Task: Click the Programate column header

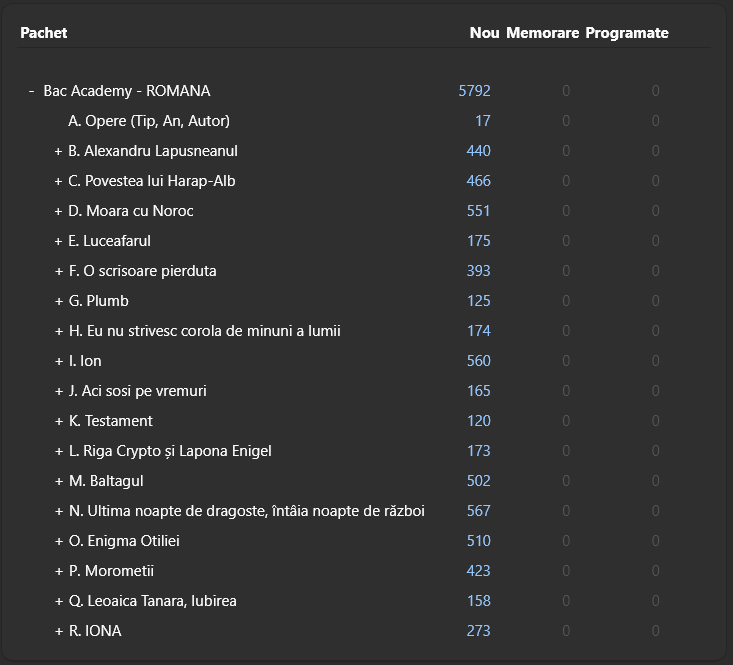Action: point(627,33)
